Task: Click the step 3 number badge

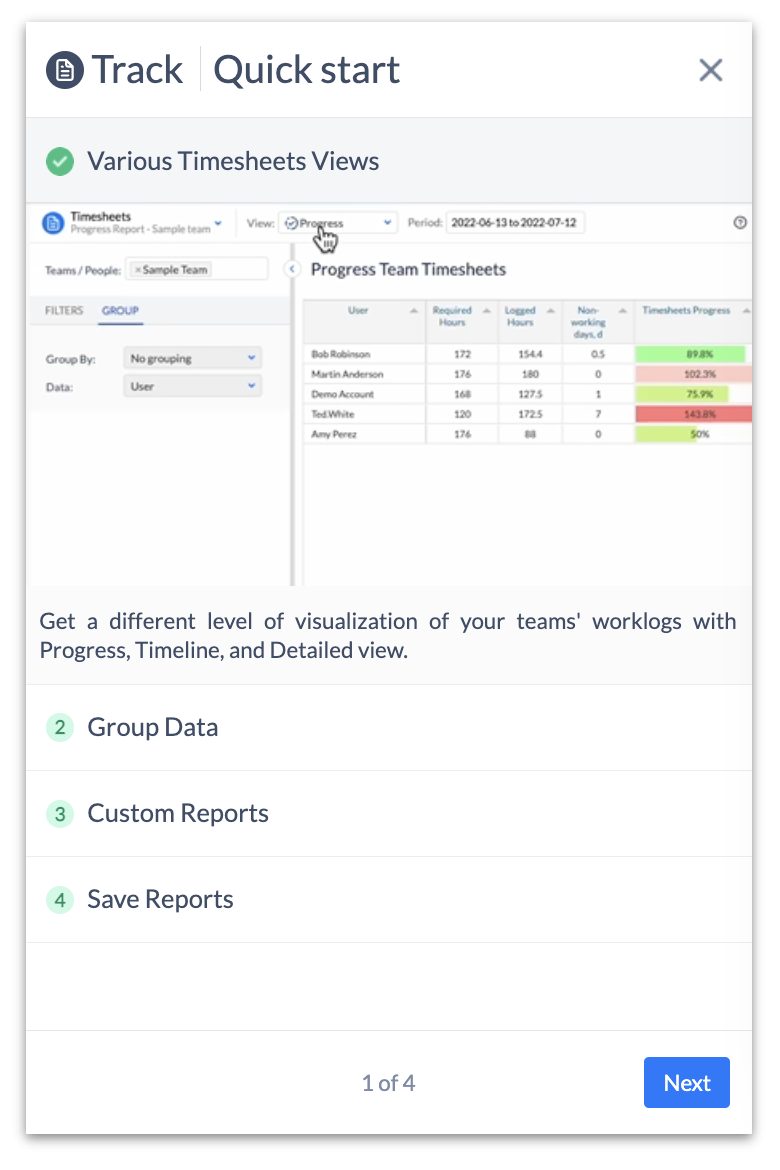Action: (60, 813)
